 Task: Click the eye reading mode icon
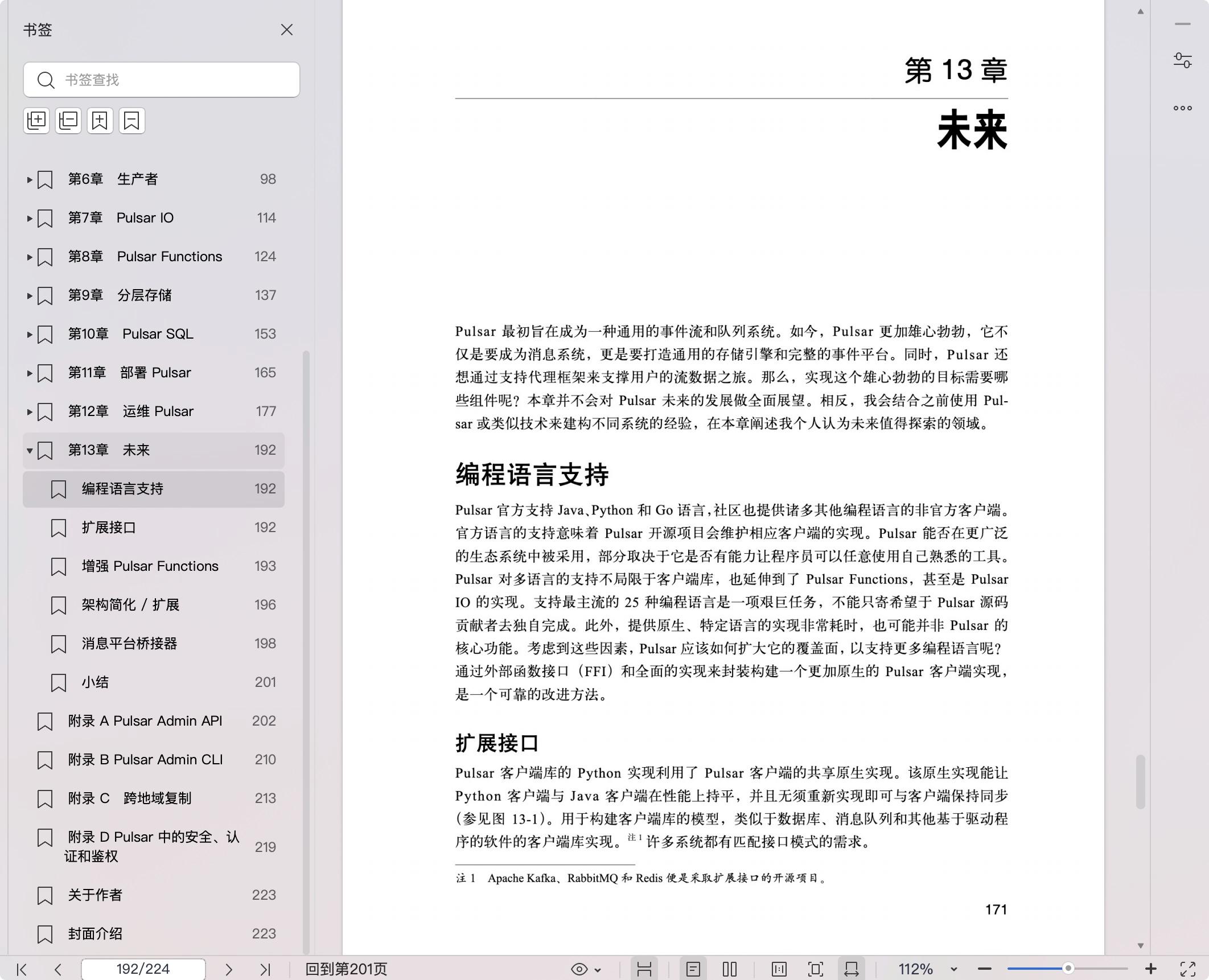[x=579, y=969]
